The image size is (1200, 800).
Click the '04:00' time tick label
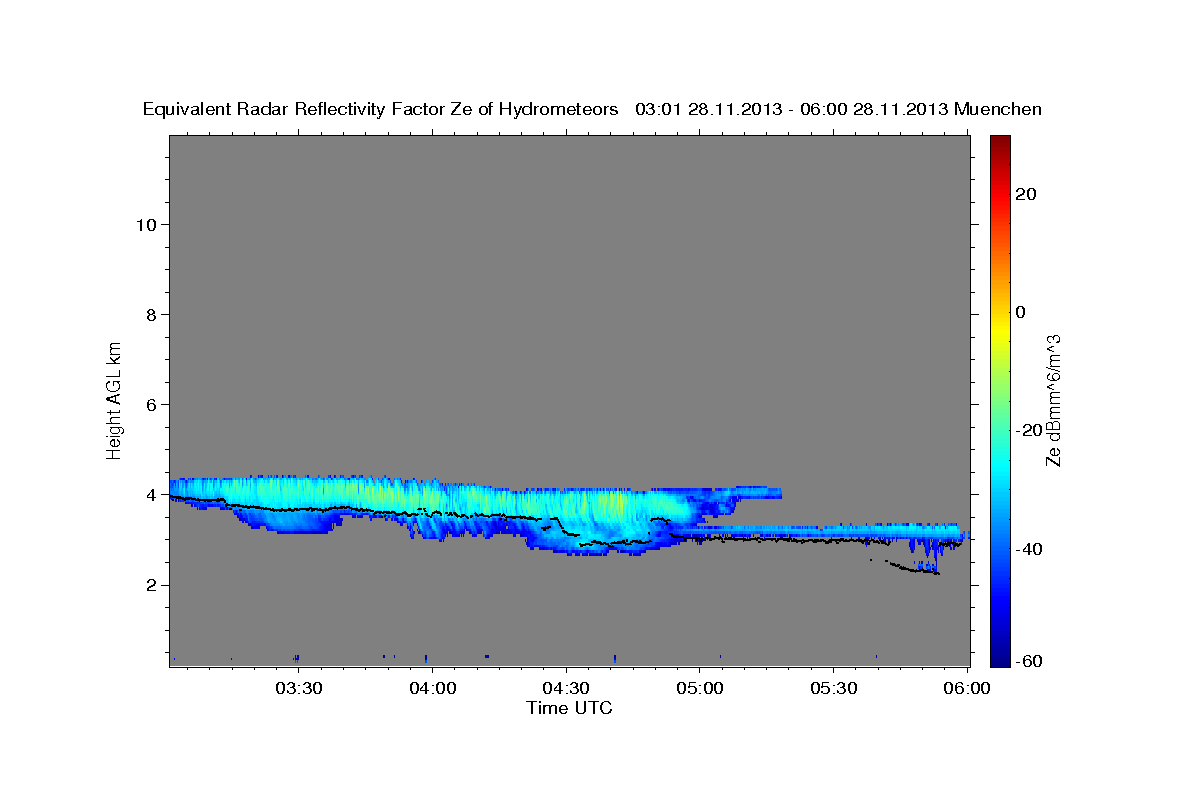coord(432,689)
